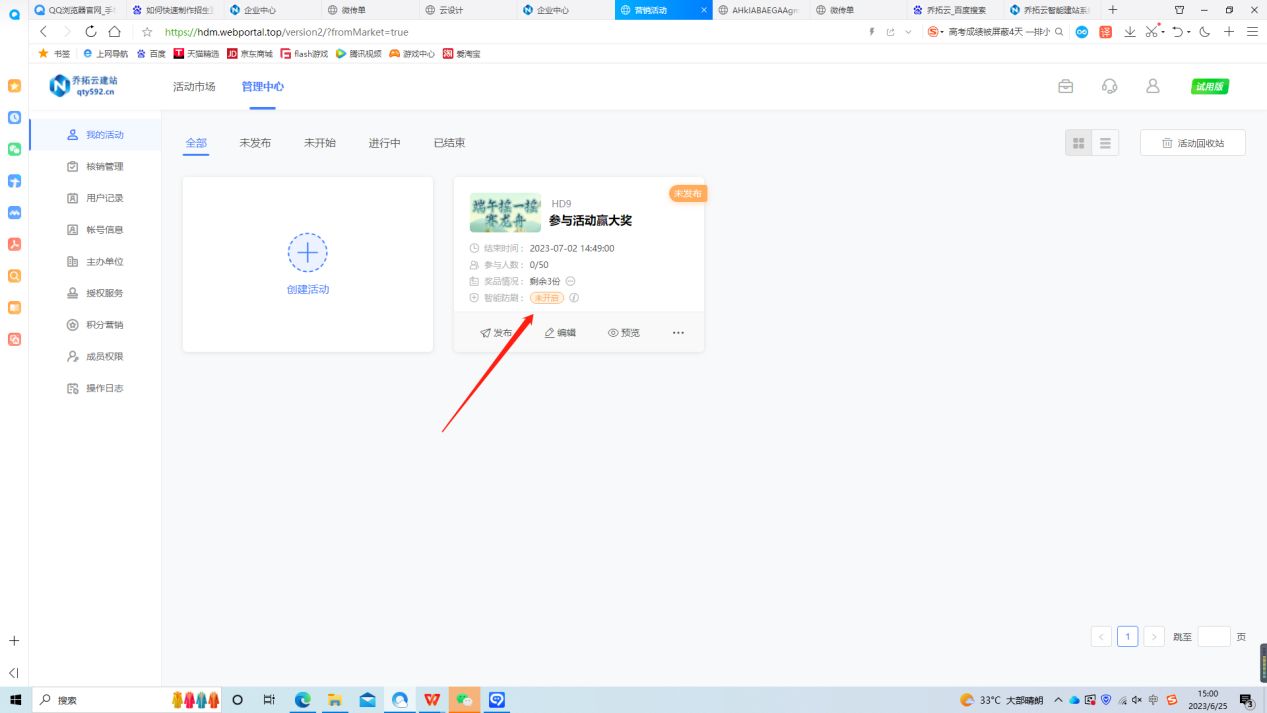Open the 活动市场 menu
The image size is (1267, 713).
[x=193, y=86]
